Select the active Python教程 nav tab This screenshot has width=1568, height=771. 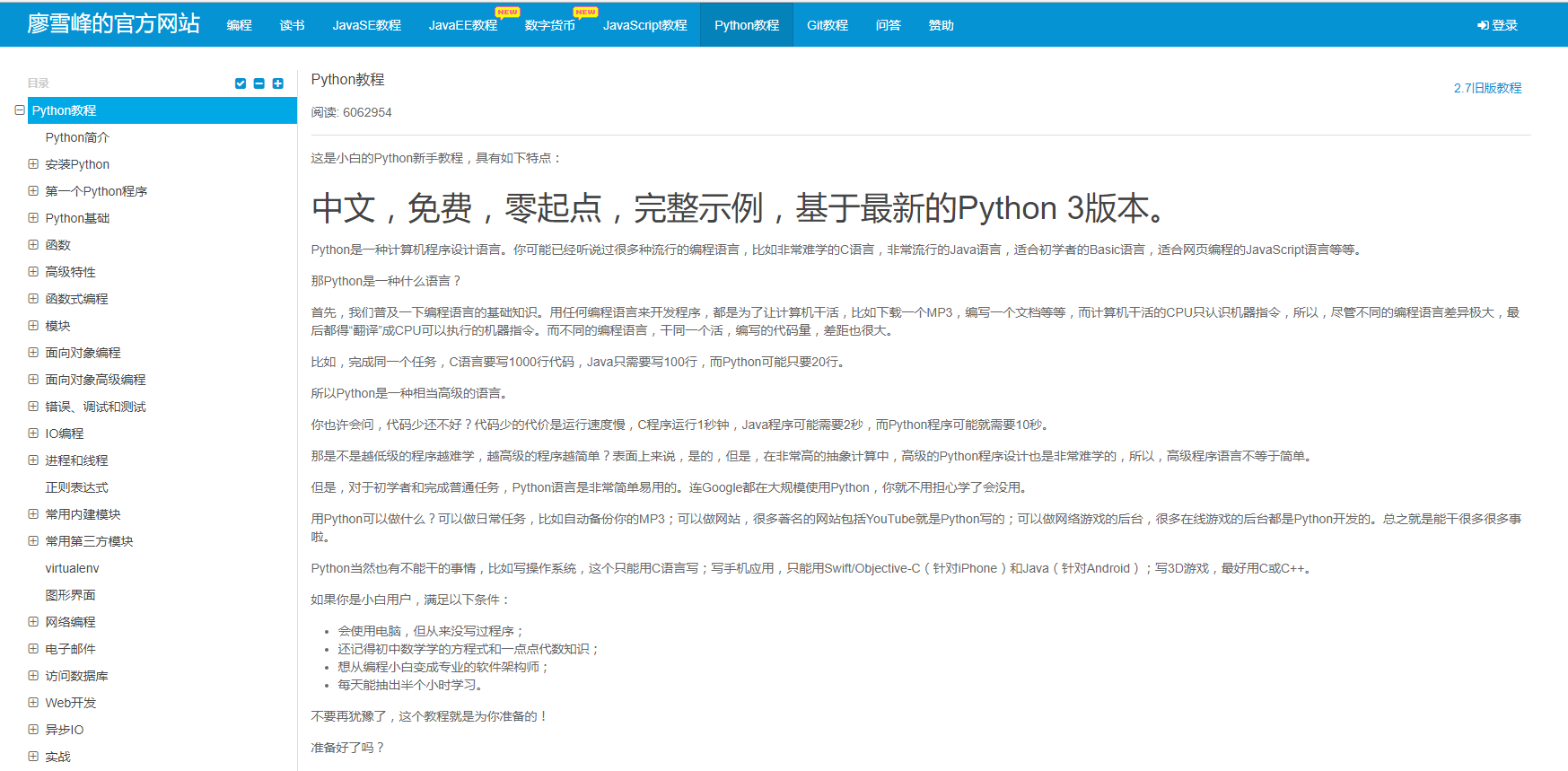tap(747, 25)
